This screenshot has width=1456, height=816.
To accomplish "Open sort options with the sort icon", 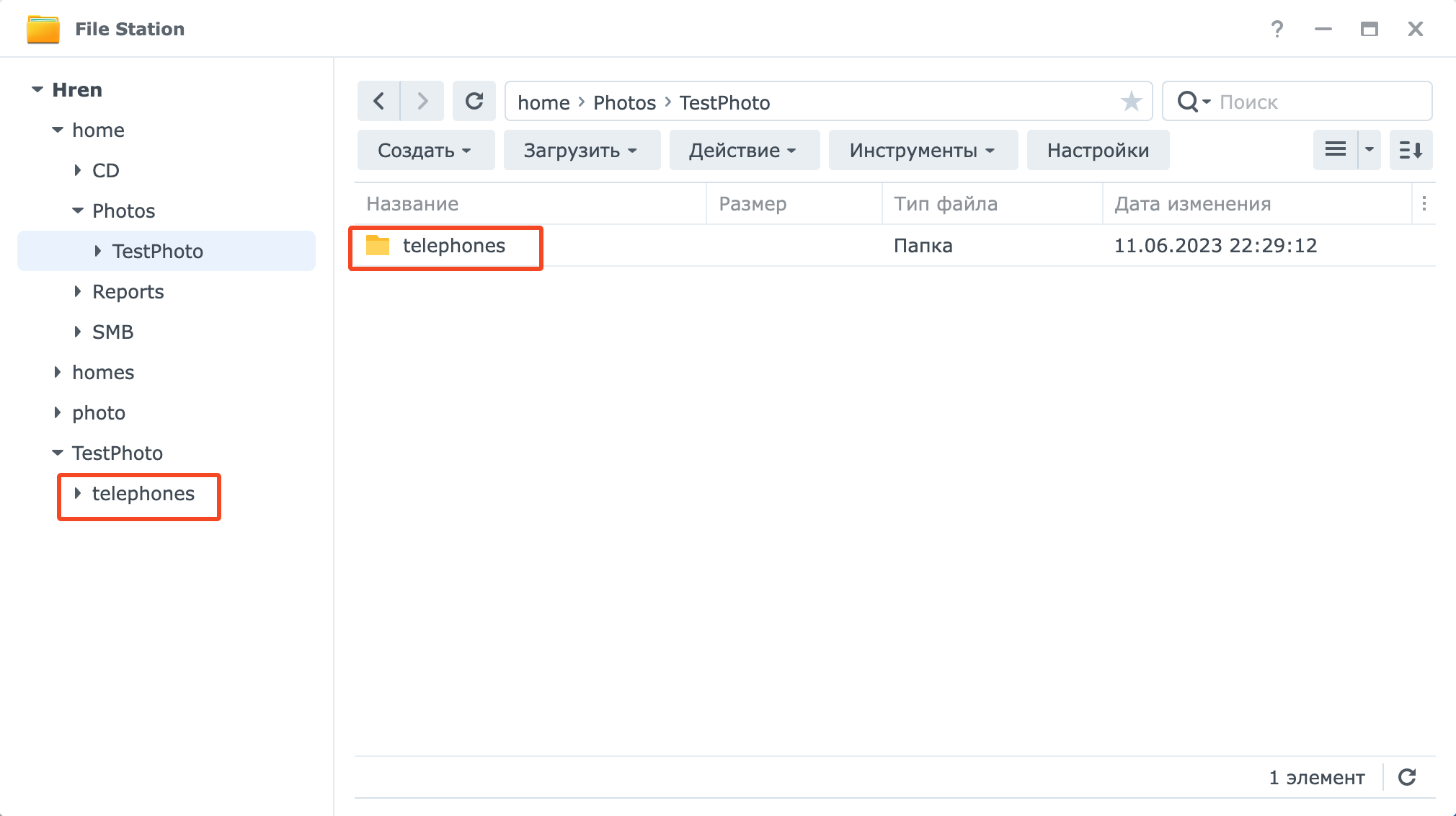I will 1411,150.
